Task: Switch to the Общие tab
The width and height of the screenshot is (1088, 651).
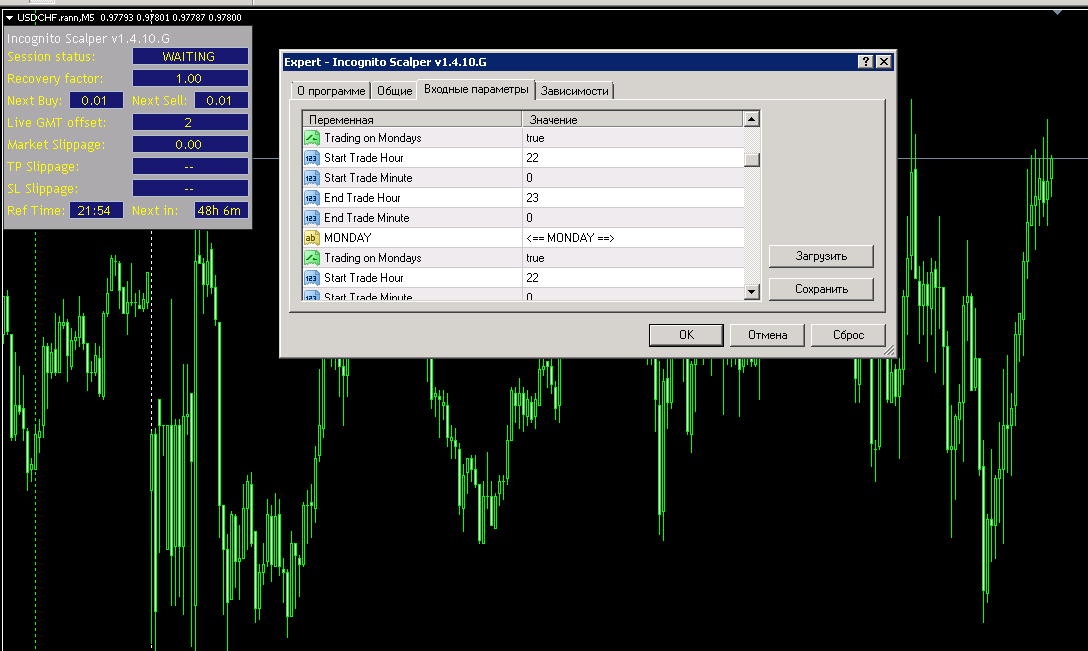Action: (x=394, y=91)
